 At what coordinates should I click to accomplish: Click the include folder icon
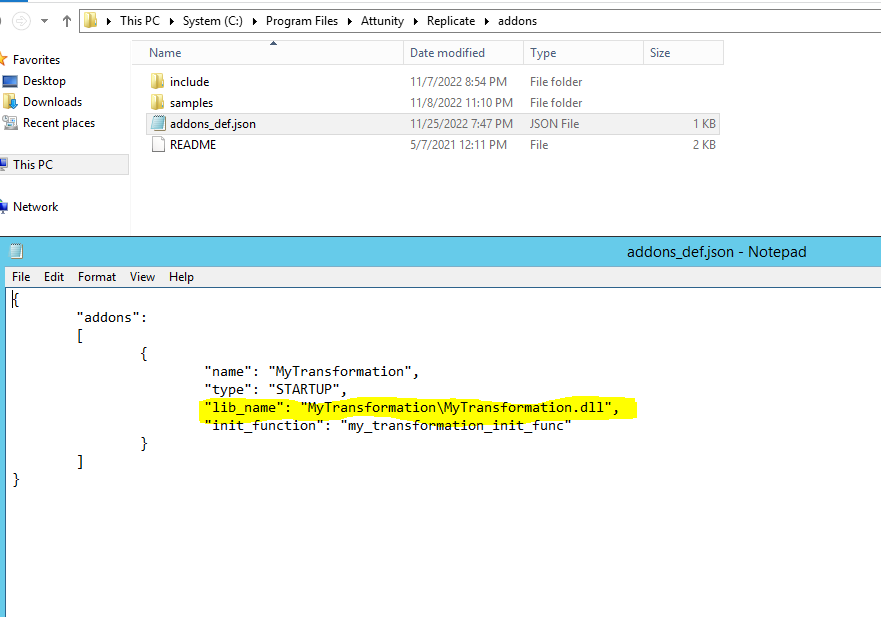157,82
